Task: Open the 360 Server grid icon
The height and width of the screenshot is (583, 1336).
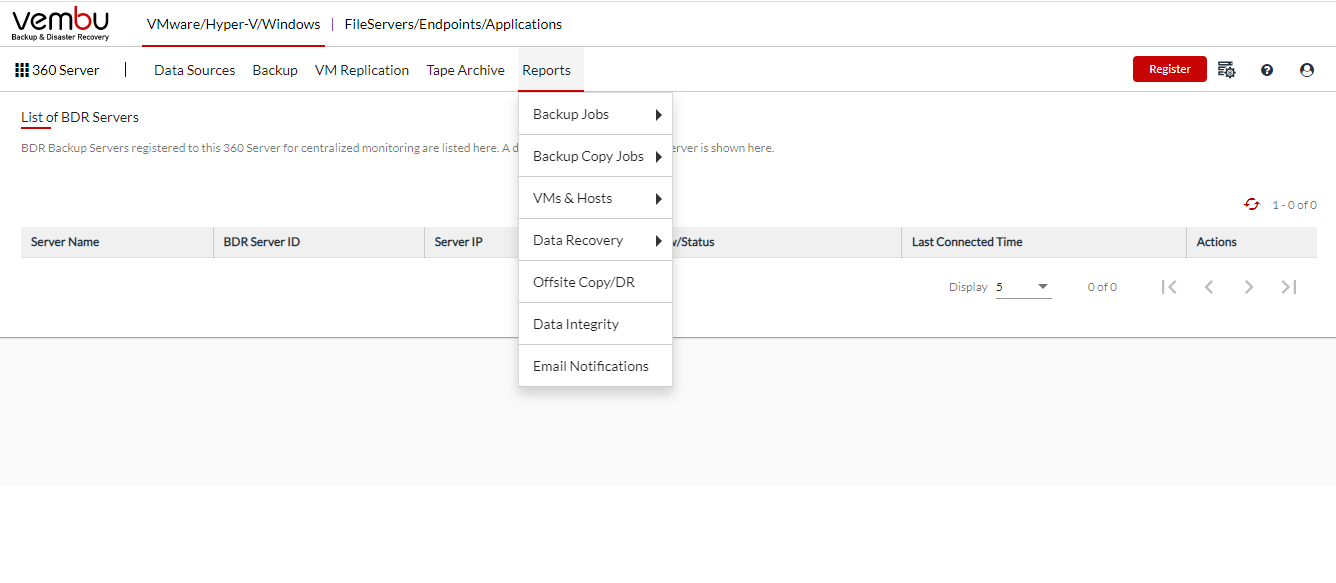Action: tap(22, 70)
